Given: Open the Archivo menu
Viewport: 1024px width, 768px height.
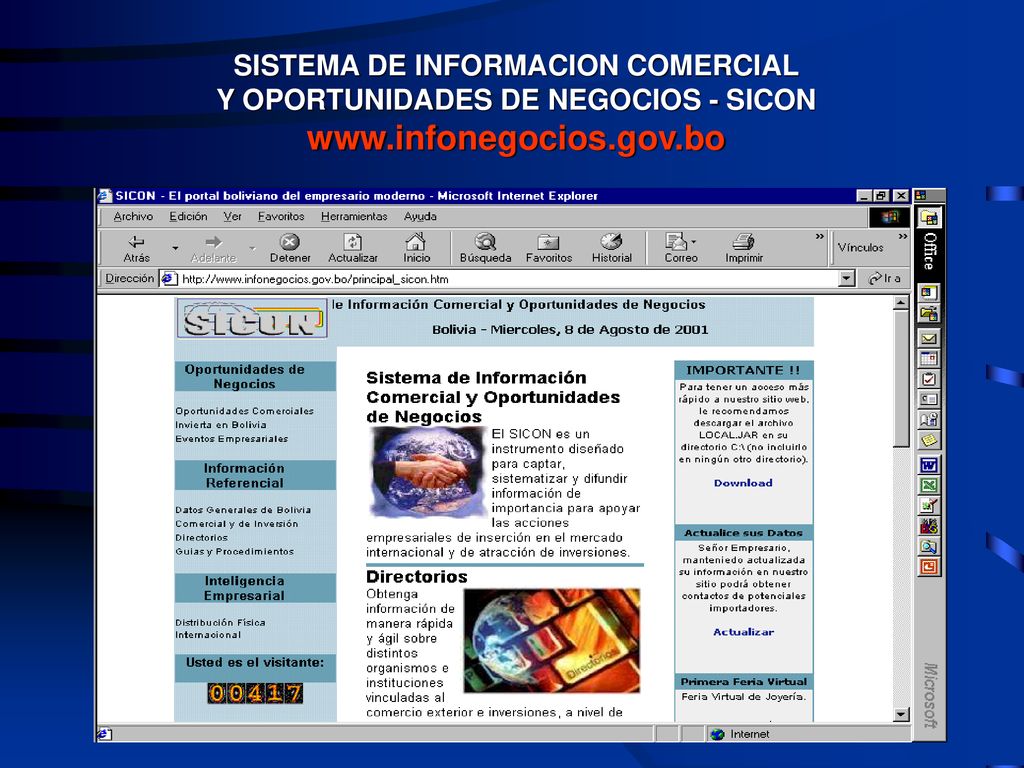Looking at the screenshot, I should pyautogui.click(x=133, y=217).
